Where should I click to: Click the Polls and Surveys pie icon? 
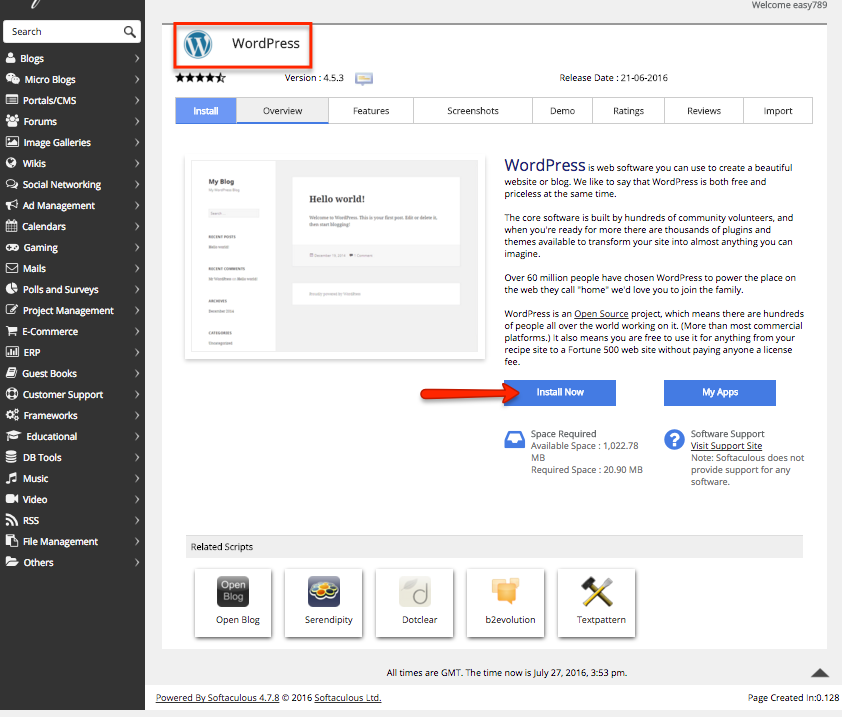(x=12, y=289)
